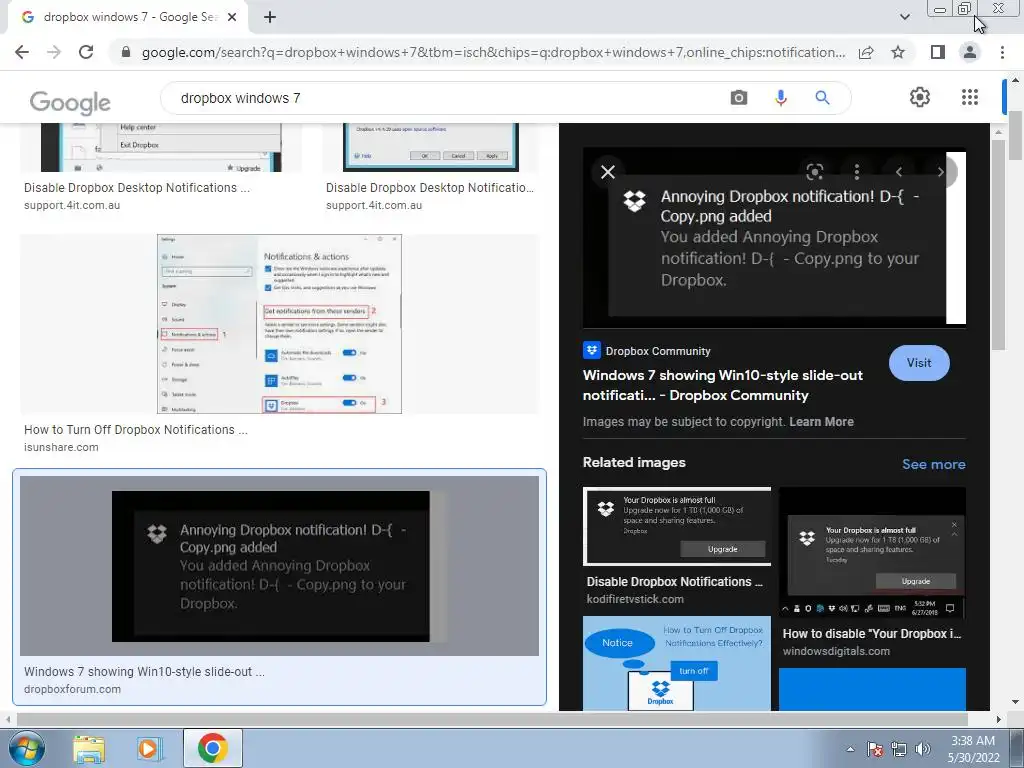Open the Dropbox Community source link
This screenshot has height=768, width=1024.
[x=647, y=351]
